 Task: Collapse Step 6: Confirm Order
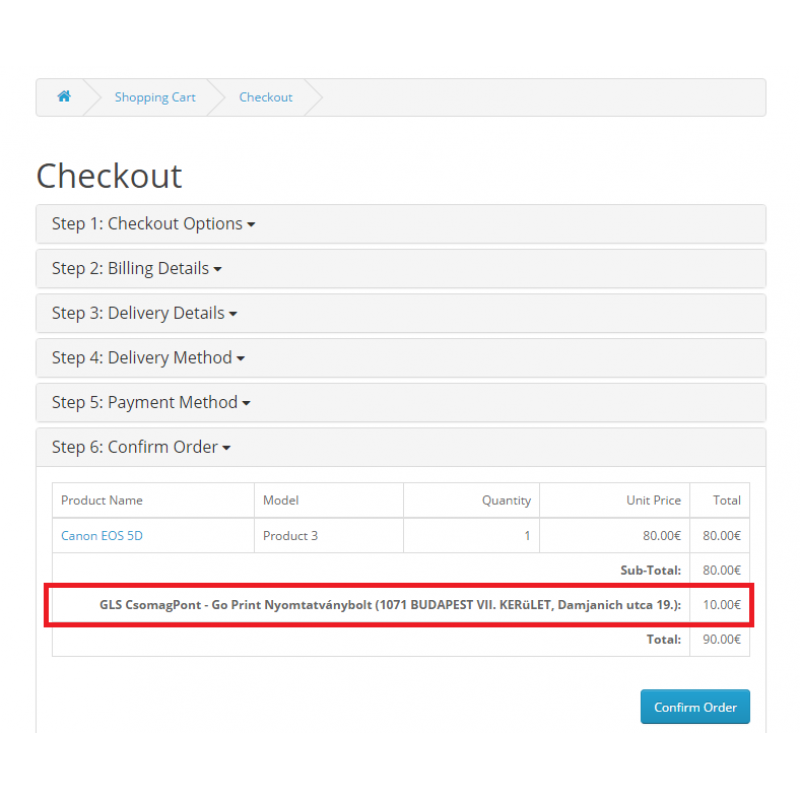coord(141,447)
